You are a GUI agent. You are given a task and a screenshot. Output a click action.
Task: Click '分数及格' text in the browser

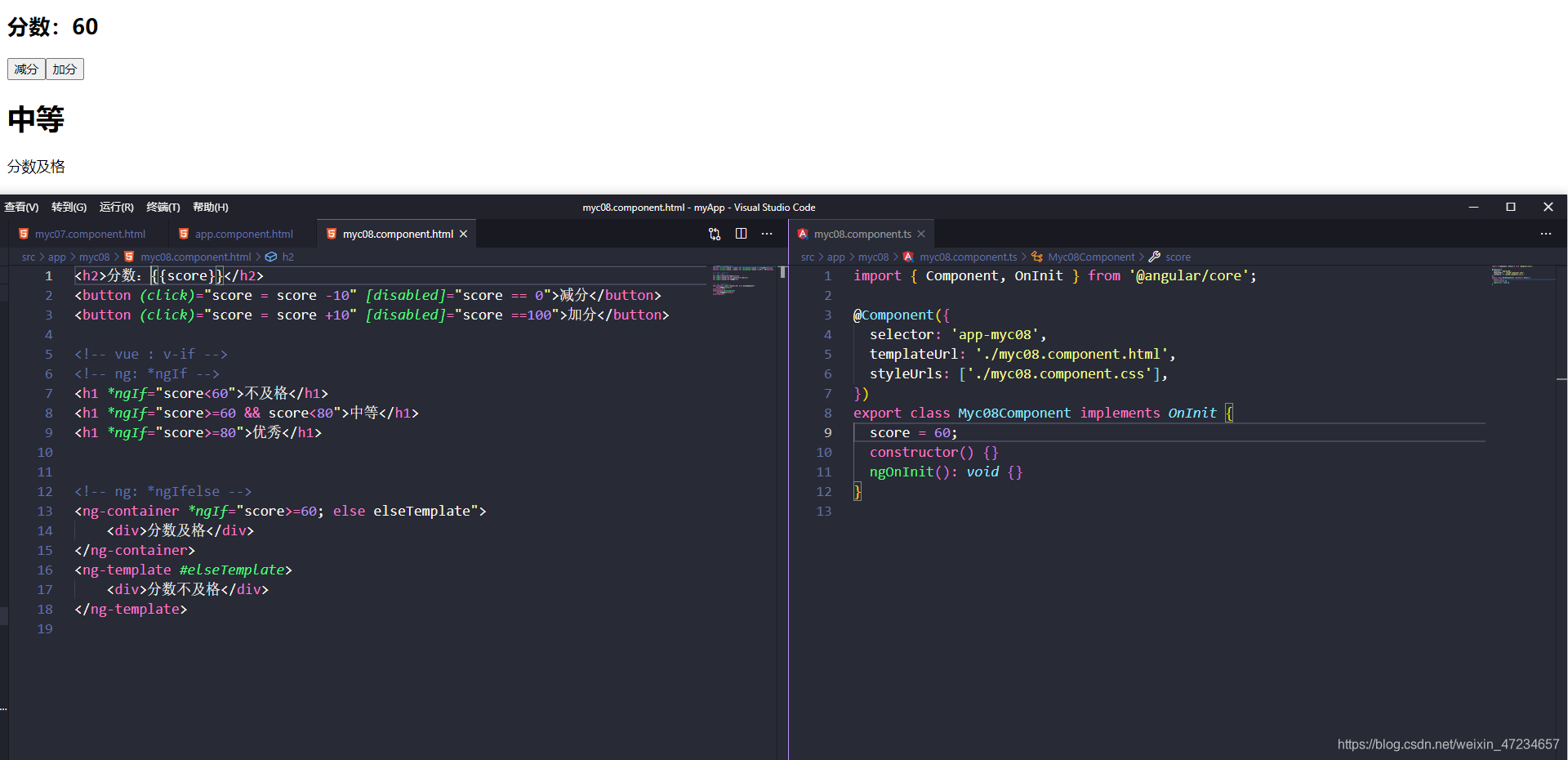coord(36,167)
